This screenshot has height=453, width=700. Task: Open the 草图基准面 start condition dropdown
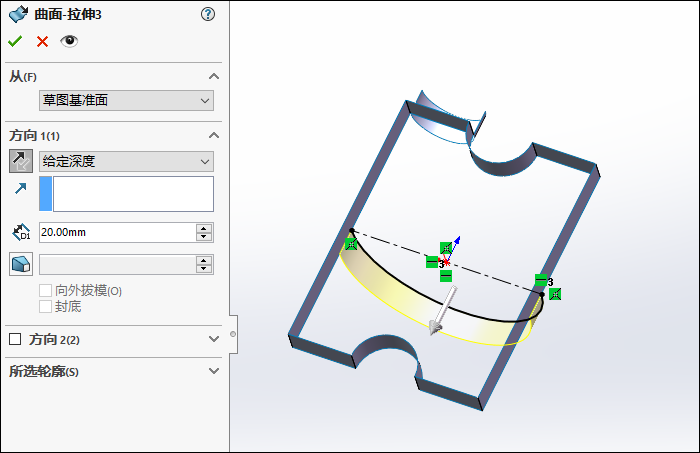coord(126,100)
